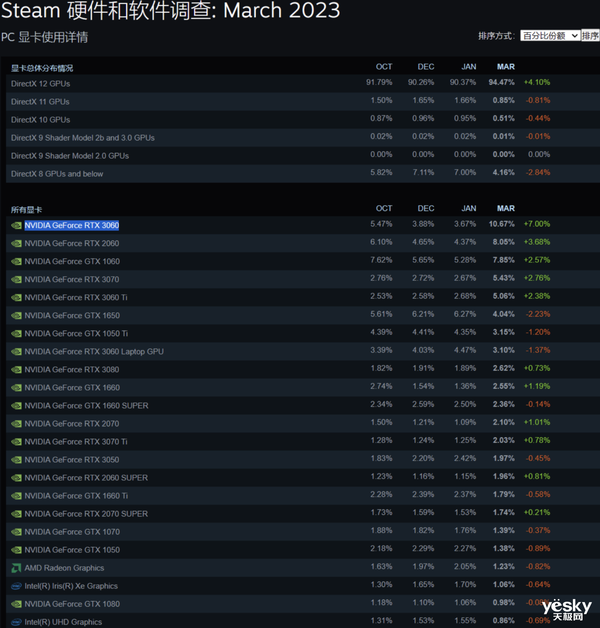This screenshot has height=628, width=600.
Task: Click the Intel icon next to UHD Graphics
Action: (16, 621)
